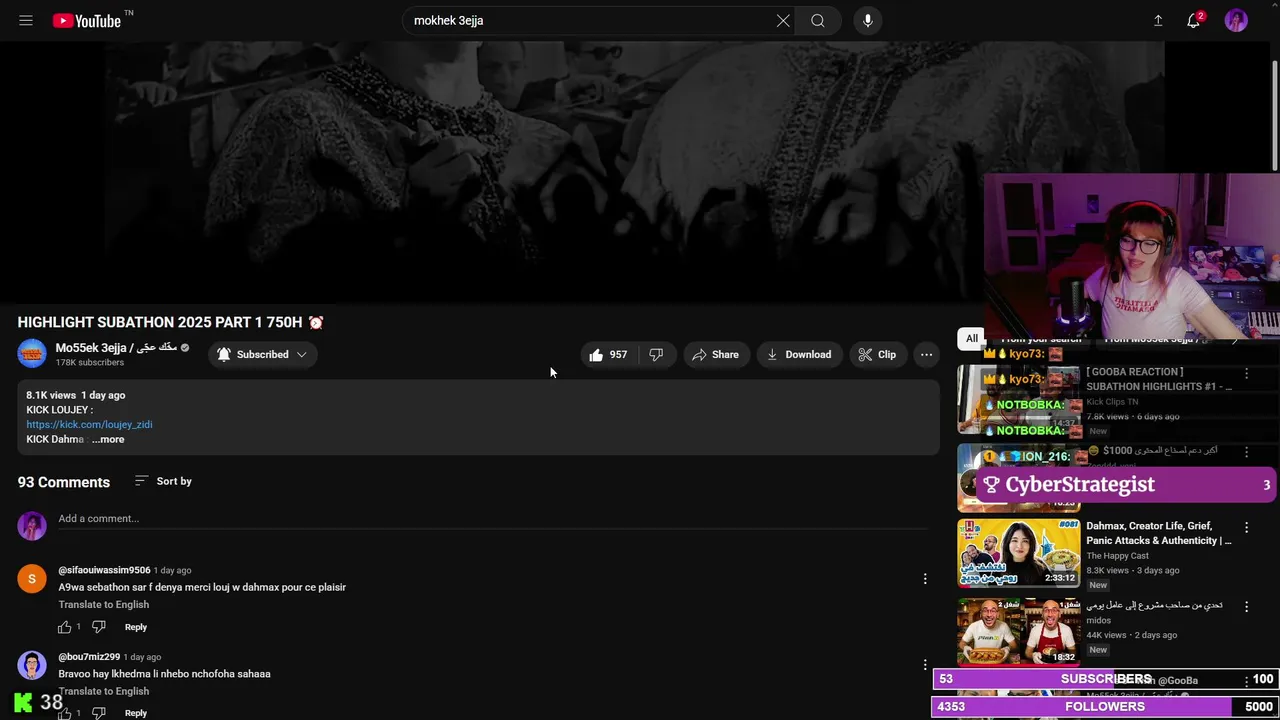Start voice search with microphone
This screenshot has height=720, width=1280.
[867, 20]
